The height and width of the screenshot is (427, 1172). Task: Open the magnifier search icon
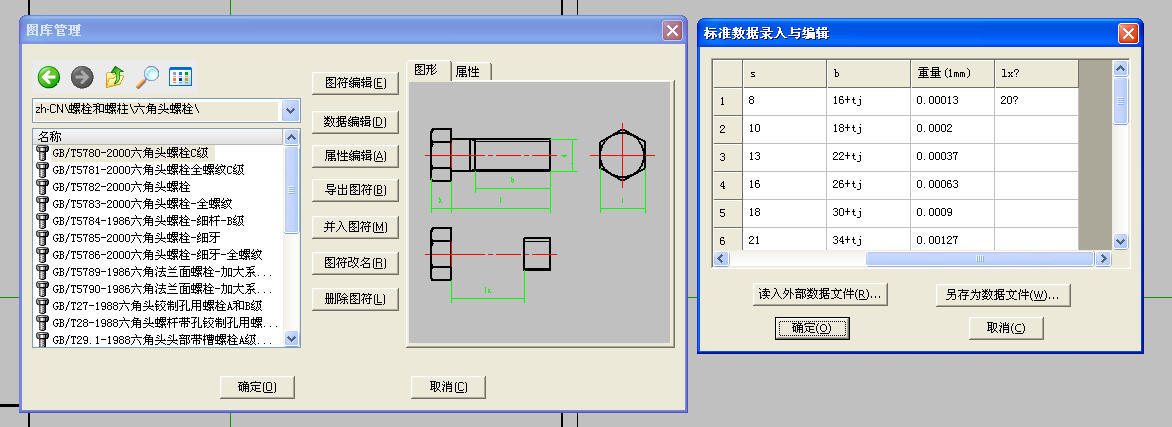tap(147, 77)
